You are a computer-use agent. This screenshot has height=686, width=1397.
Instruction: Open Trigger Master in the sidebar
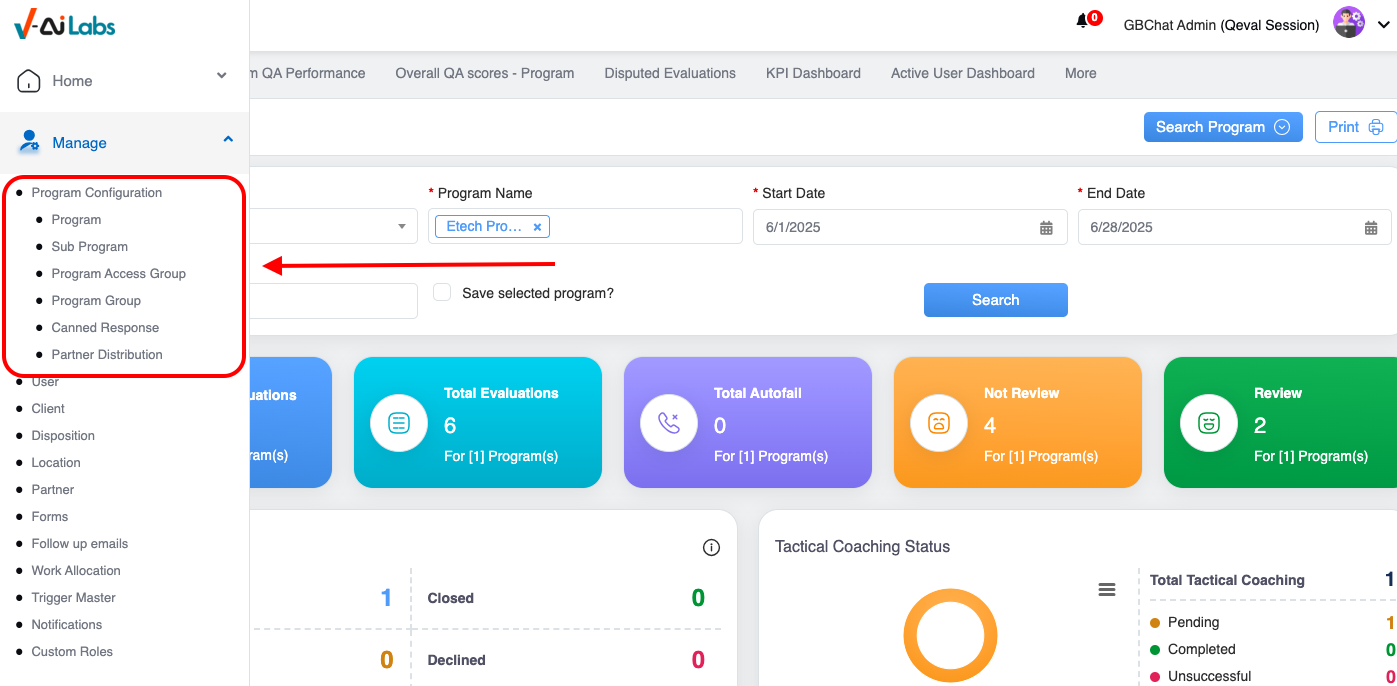(74, 598)
